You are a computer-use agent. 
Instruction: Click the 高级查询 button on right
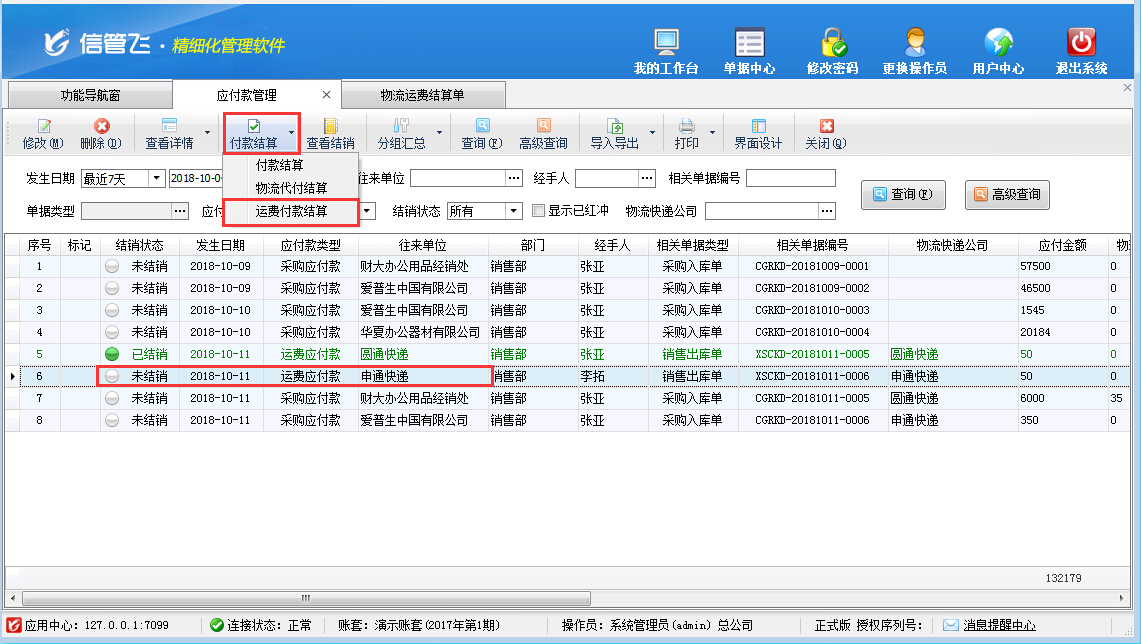1007,195
